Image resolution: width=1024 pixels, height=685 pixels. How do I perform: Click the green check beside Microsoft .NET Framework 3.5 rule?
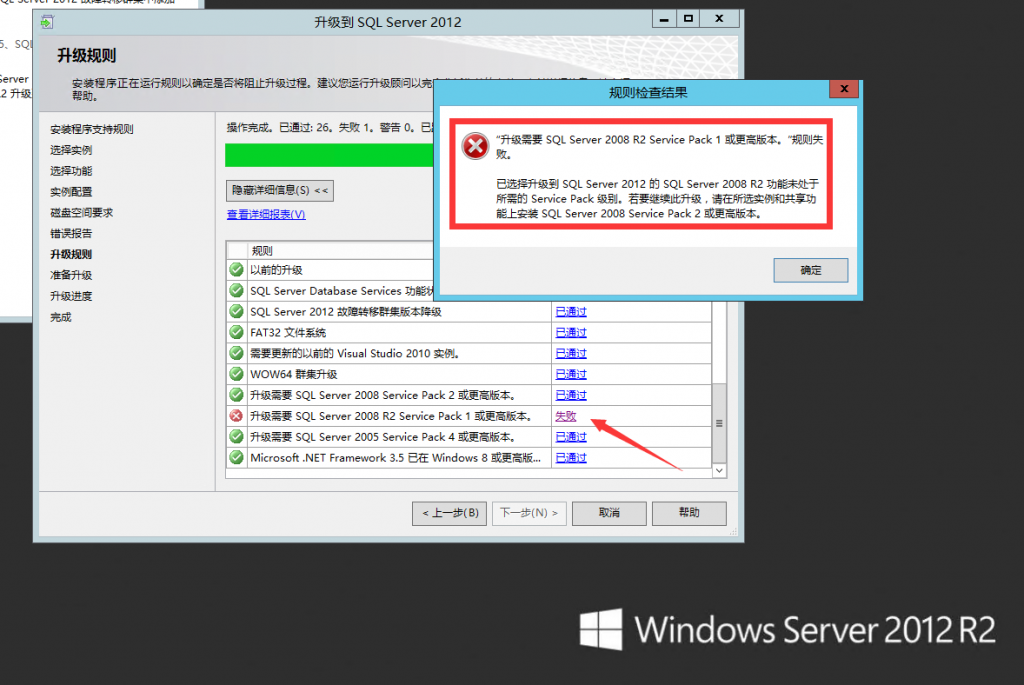(x=236, y=457)
